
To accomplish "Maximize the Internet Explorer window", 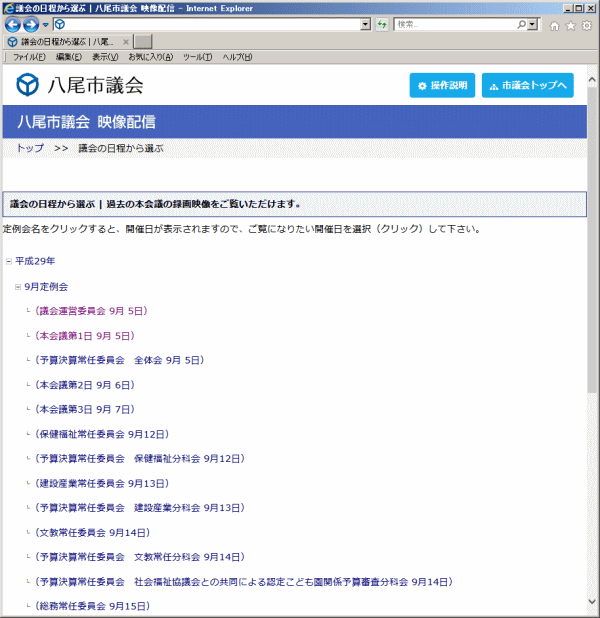I will 579,8.
